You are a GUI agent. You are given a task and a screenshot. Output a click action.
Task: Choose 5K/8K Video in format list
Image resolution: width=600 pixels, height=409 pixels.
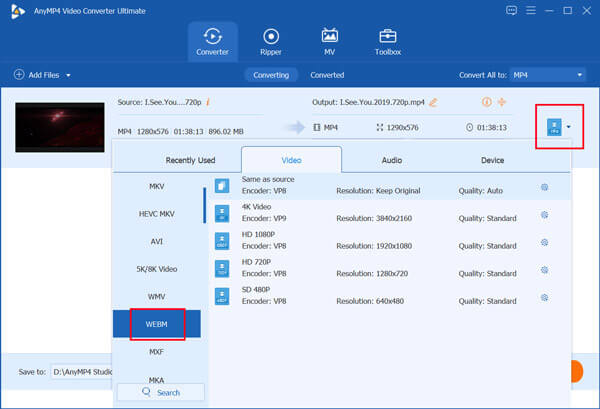click(157, 269)
